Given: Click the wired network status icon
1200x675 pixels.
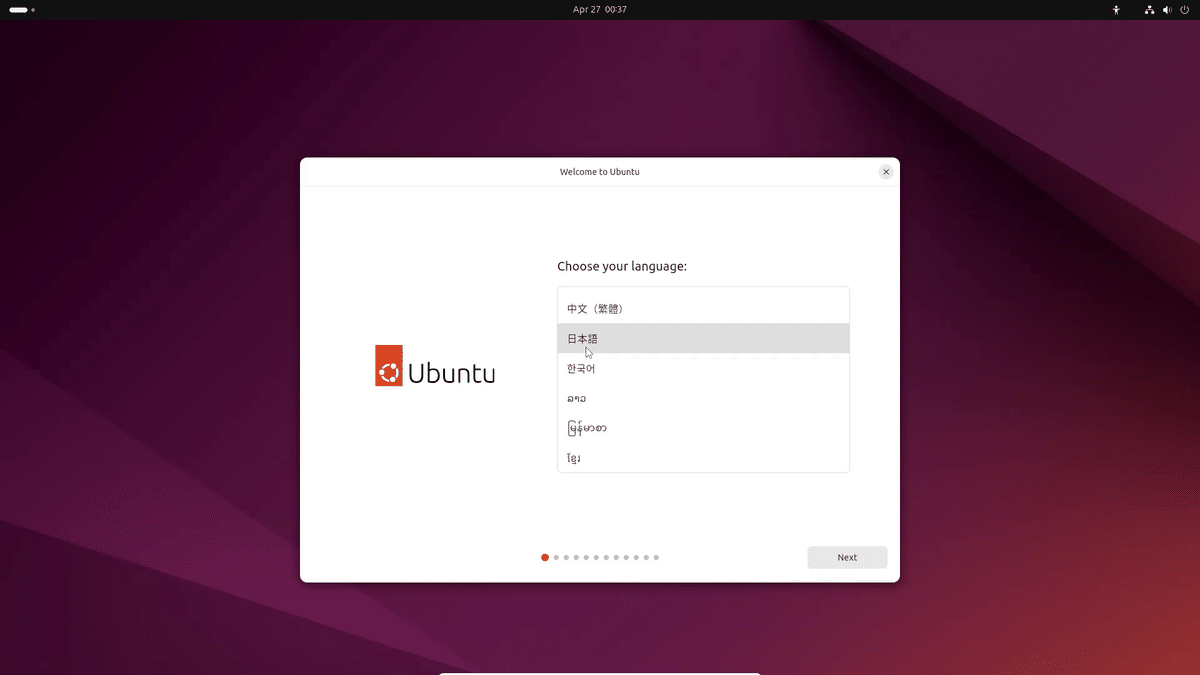Looking at the screenshot, I should (1150, 9).
